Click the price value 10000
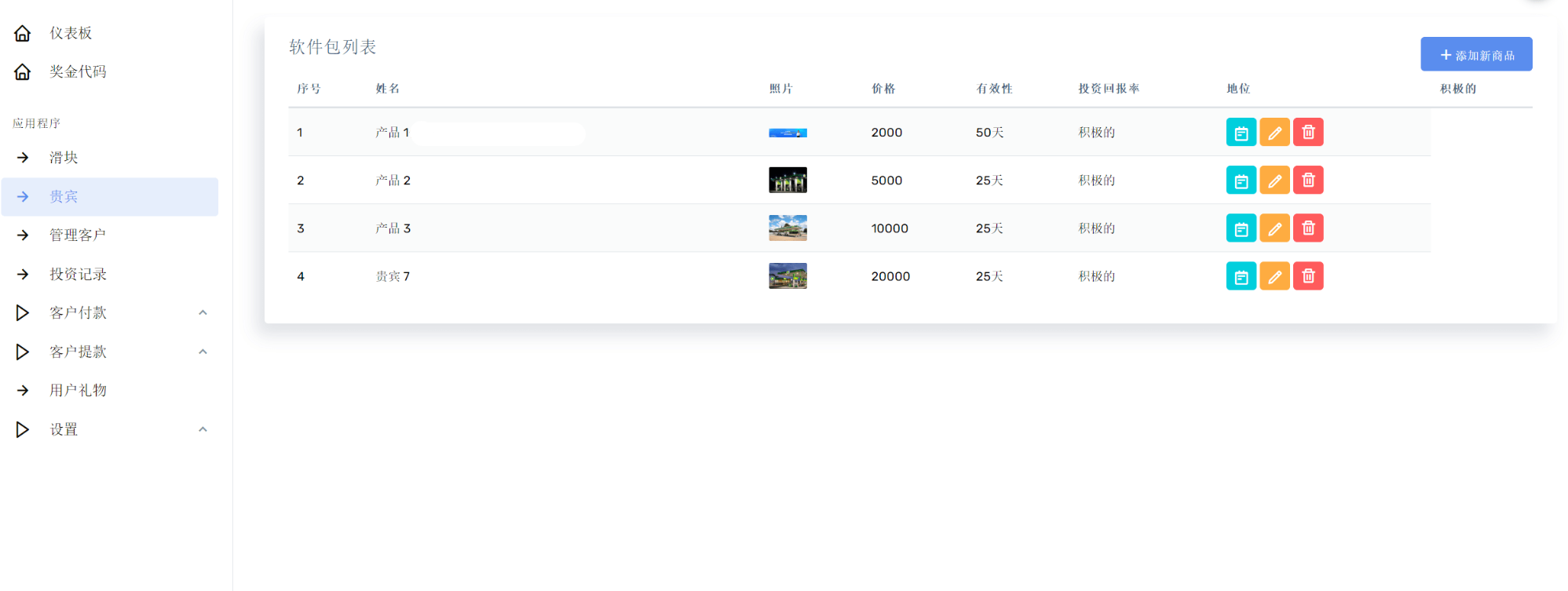 pos(890,228)
